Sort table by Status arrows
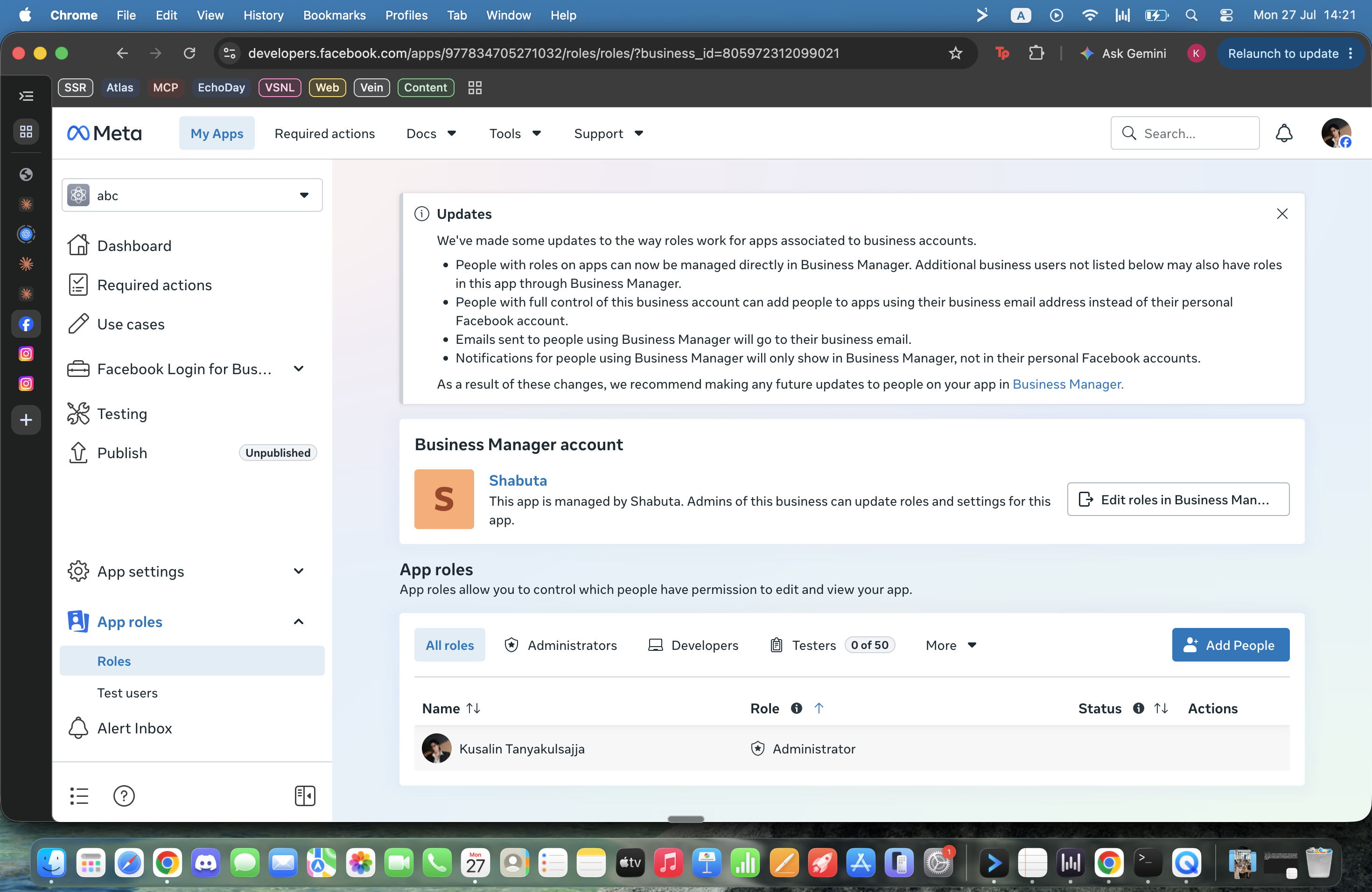Screen dimensions: 1372x892 (1161, 708)
